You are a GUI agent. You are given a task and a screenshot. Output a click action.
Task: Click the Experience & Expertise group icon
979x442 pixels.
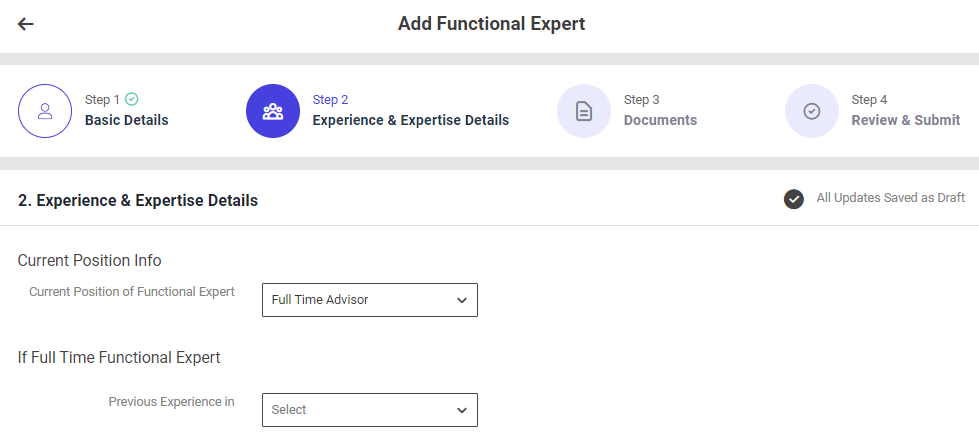273,111
